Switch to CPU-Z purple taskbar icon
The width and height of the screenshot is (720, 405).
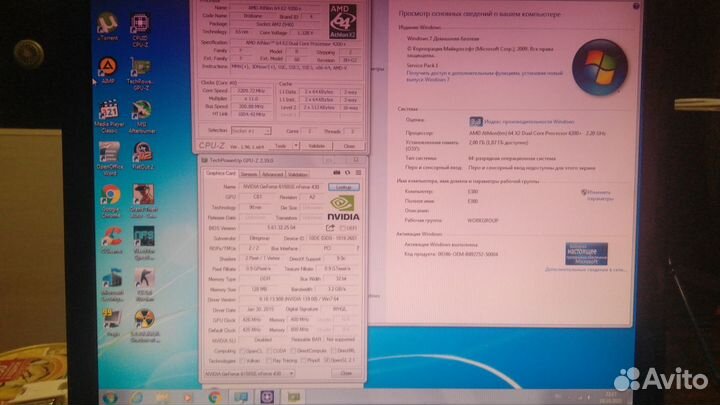267,397
